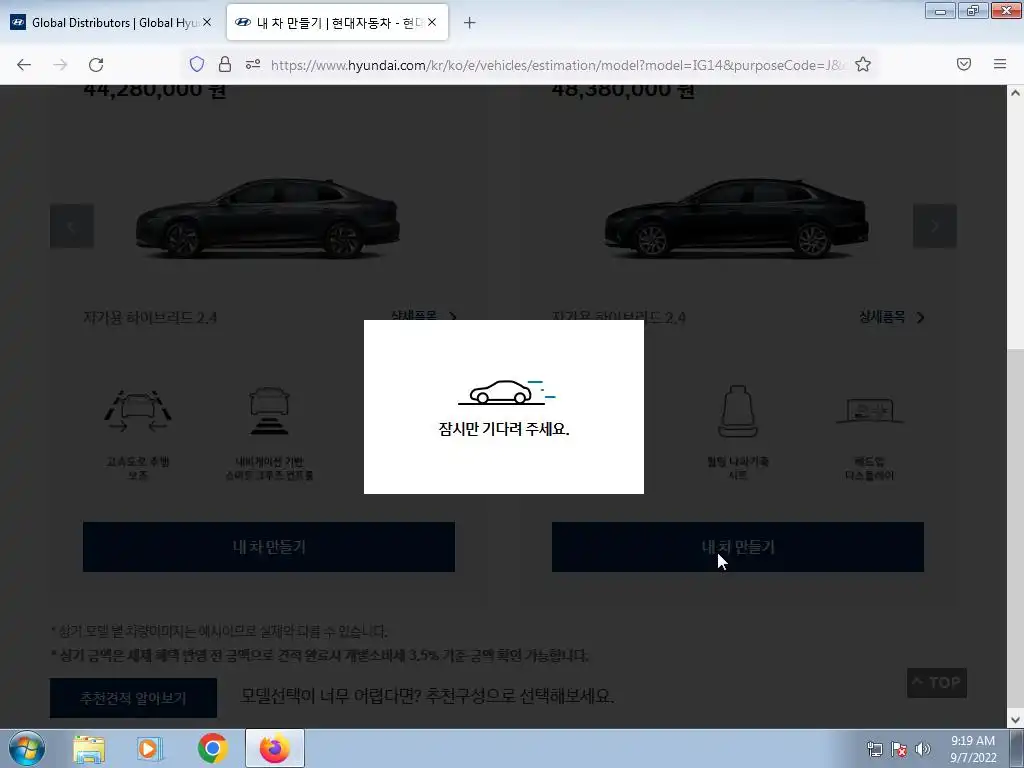This screenshot has height=768, width=1024.
Task: Click the 48,380,000 원 price text
Action: 623,90
